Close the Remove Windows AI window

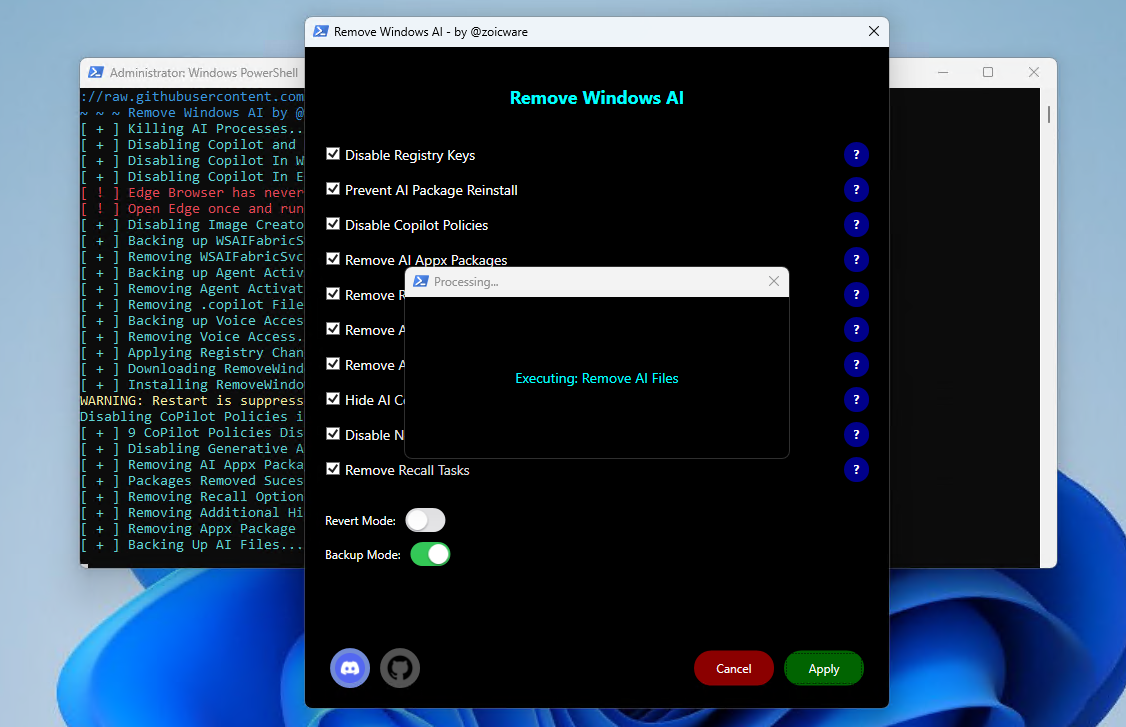(874, 31)
